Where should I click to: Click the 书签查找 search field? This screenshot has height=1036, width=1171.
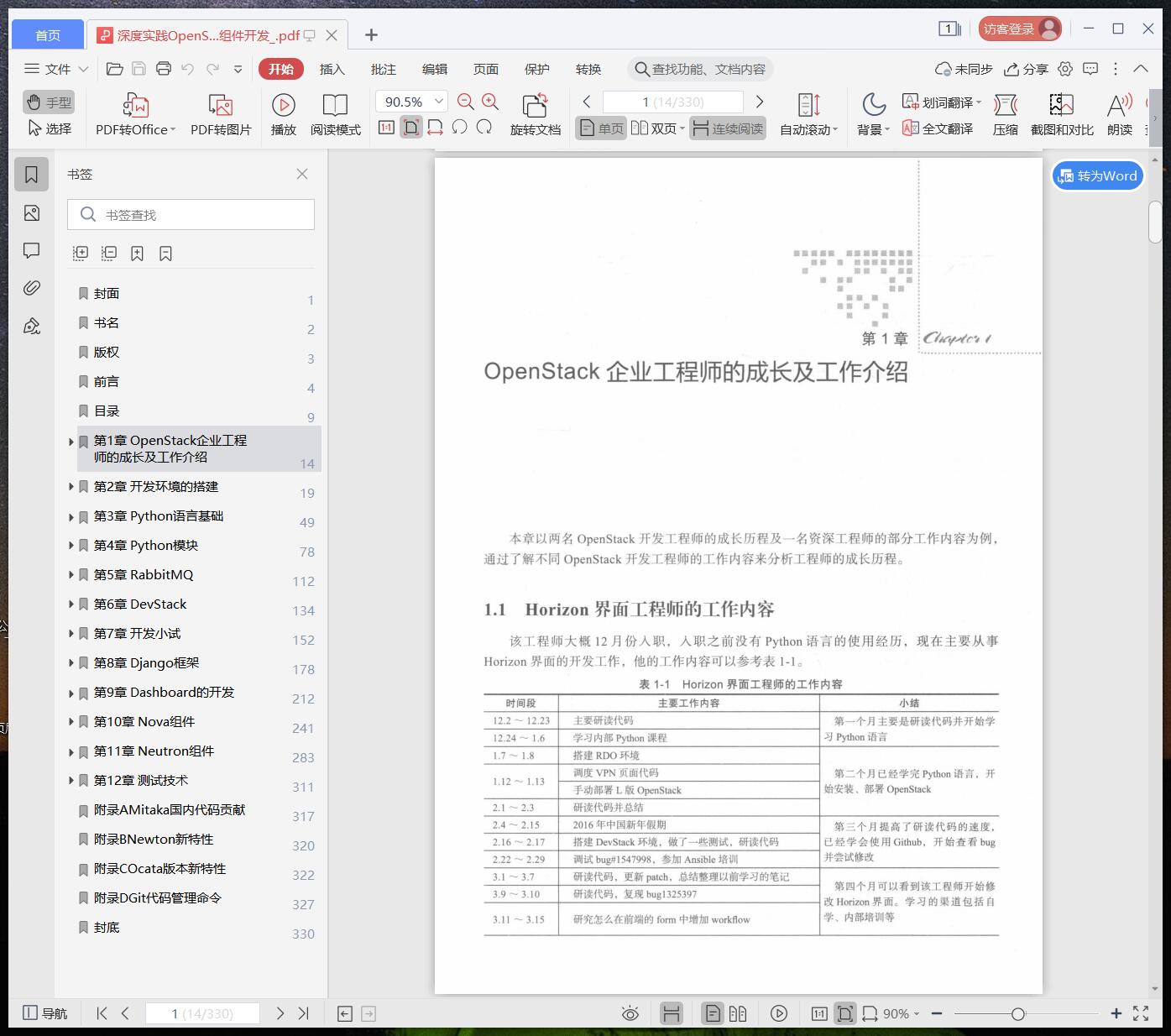pos(191,215)
